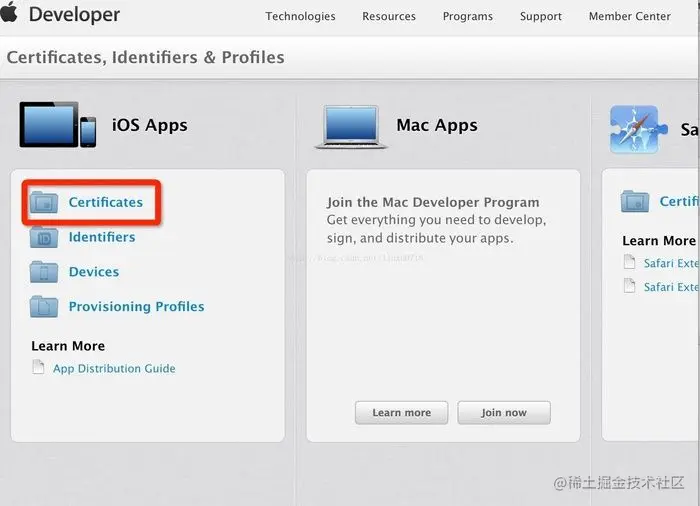This screenshot has height=506, width=700.
Task: Go to Member Center
Action: (629, 17)
